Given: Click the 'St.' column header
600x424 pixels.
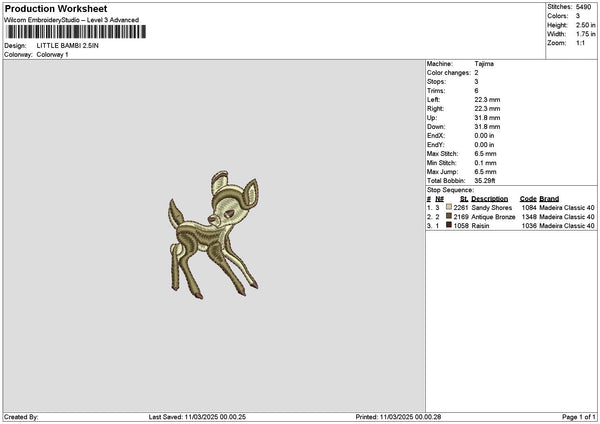Looking at the screenshot, I should (x=464, y=199).
